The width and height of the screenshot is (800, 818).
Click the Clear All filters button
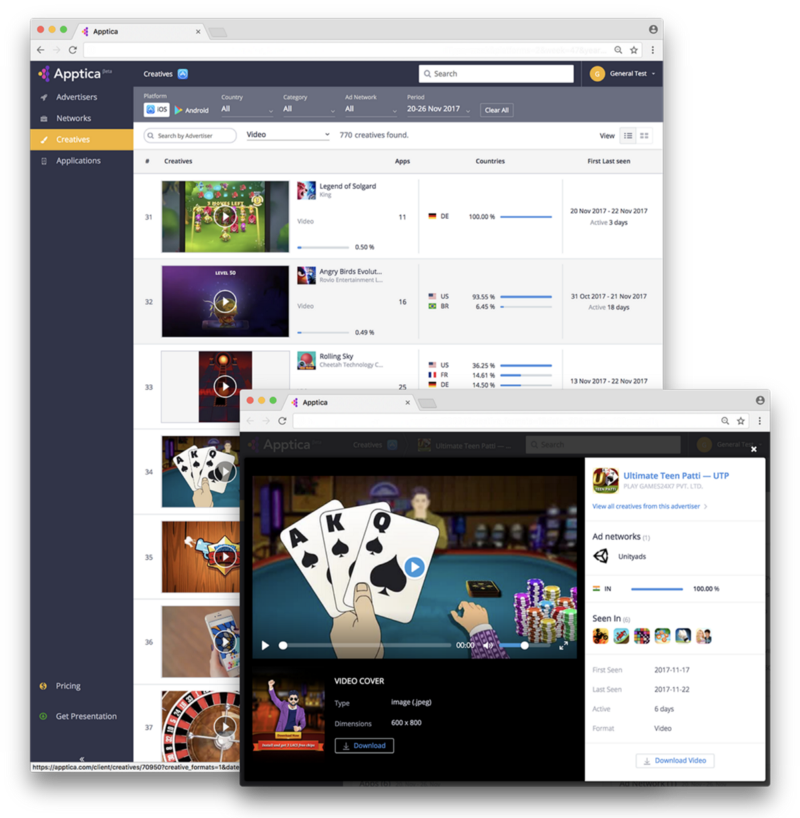[x=496, y=110]
